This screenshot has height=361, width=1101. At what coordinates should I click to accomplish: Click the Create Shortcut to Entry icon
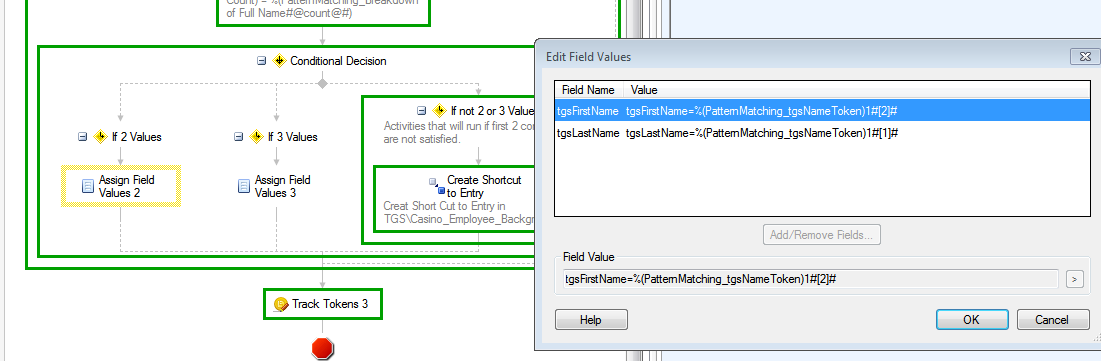437,186
